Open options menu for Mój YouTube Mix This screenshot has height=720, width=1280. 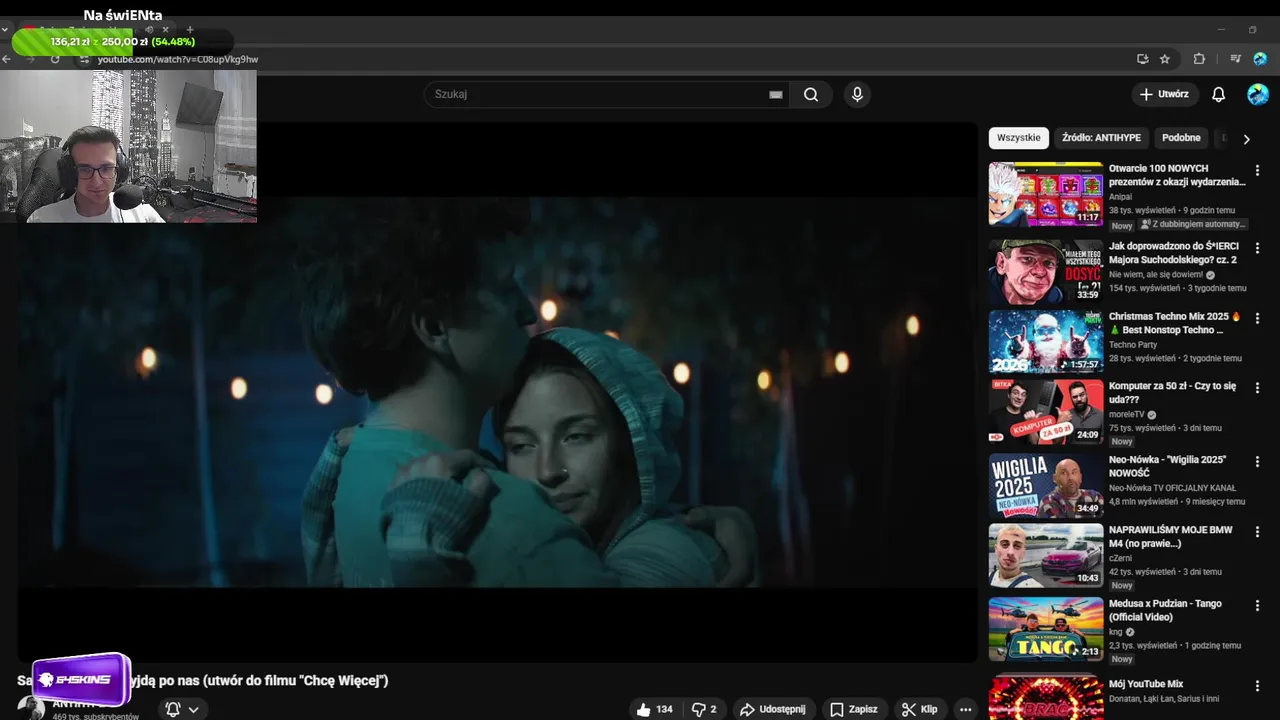[1257, 686]
